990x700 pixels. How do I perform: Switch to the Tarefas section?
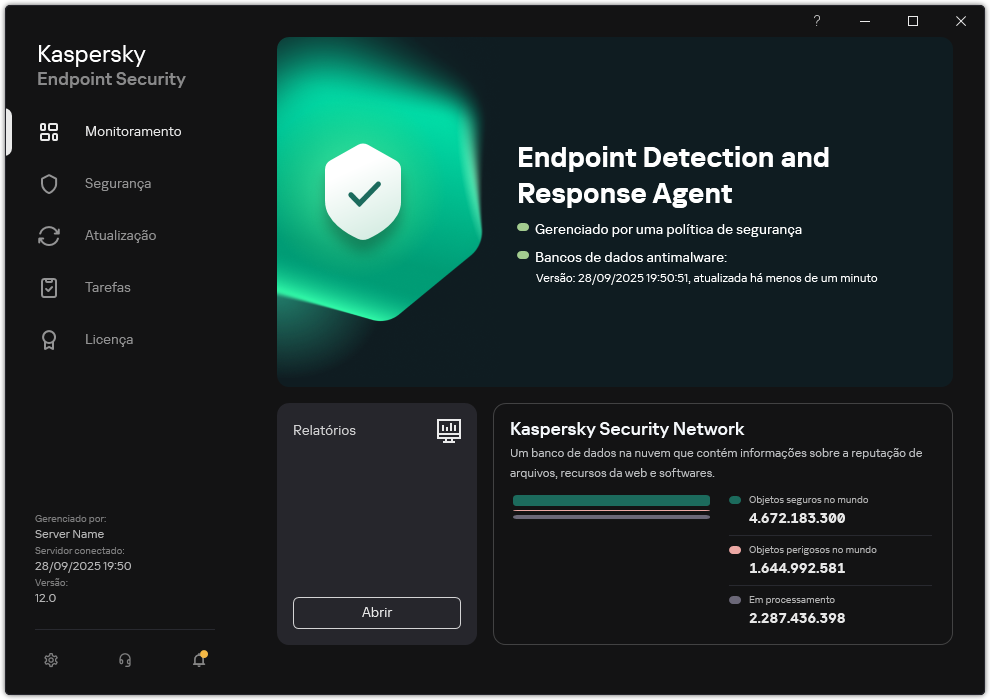pyautogui.click(x=108, y=288)
